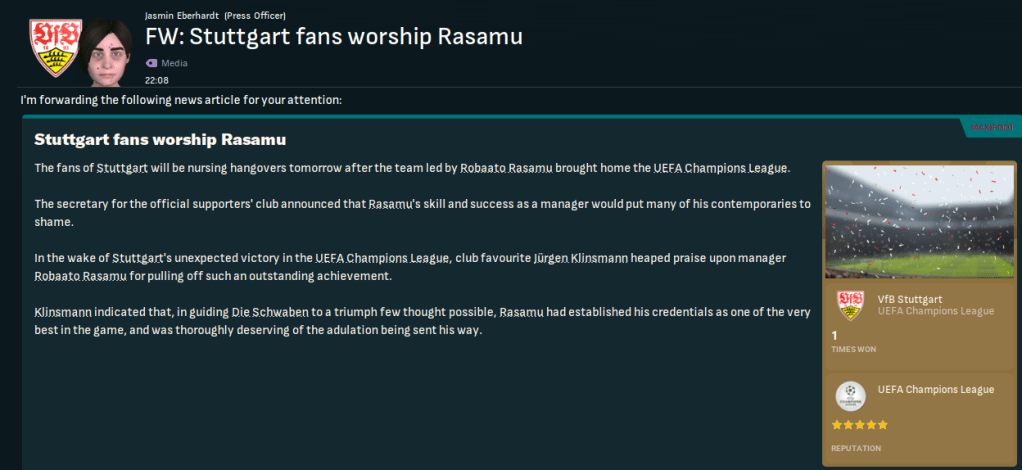Click the Stuttgart link in the first sentence

coord(123,167)
